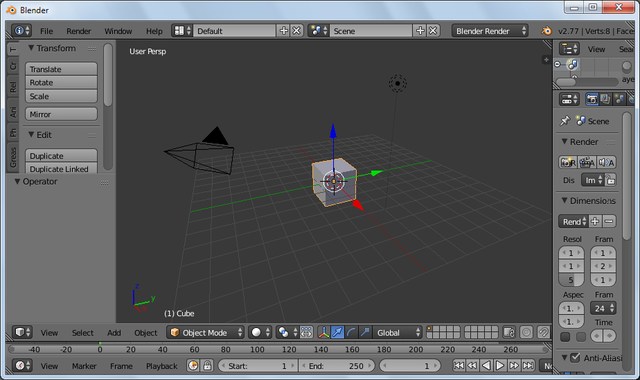This screenshot has height=380, width=640.
Task: Click the Blender logo in header
Action: pos(546,31)
